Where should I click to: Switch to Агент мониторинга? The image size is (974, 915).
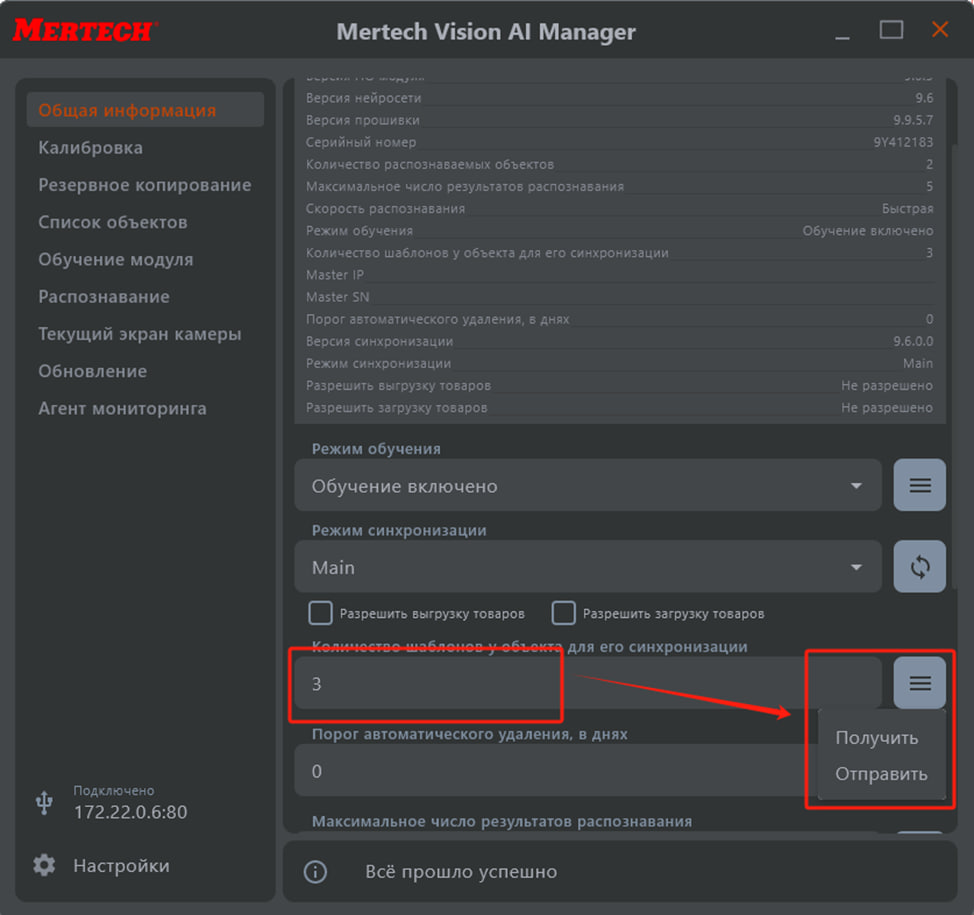pyautogui.click(x=122, y=408)
